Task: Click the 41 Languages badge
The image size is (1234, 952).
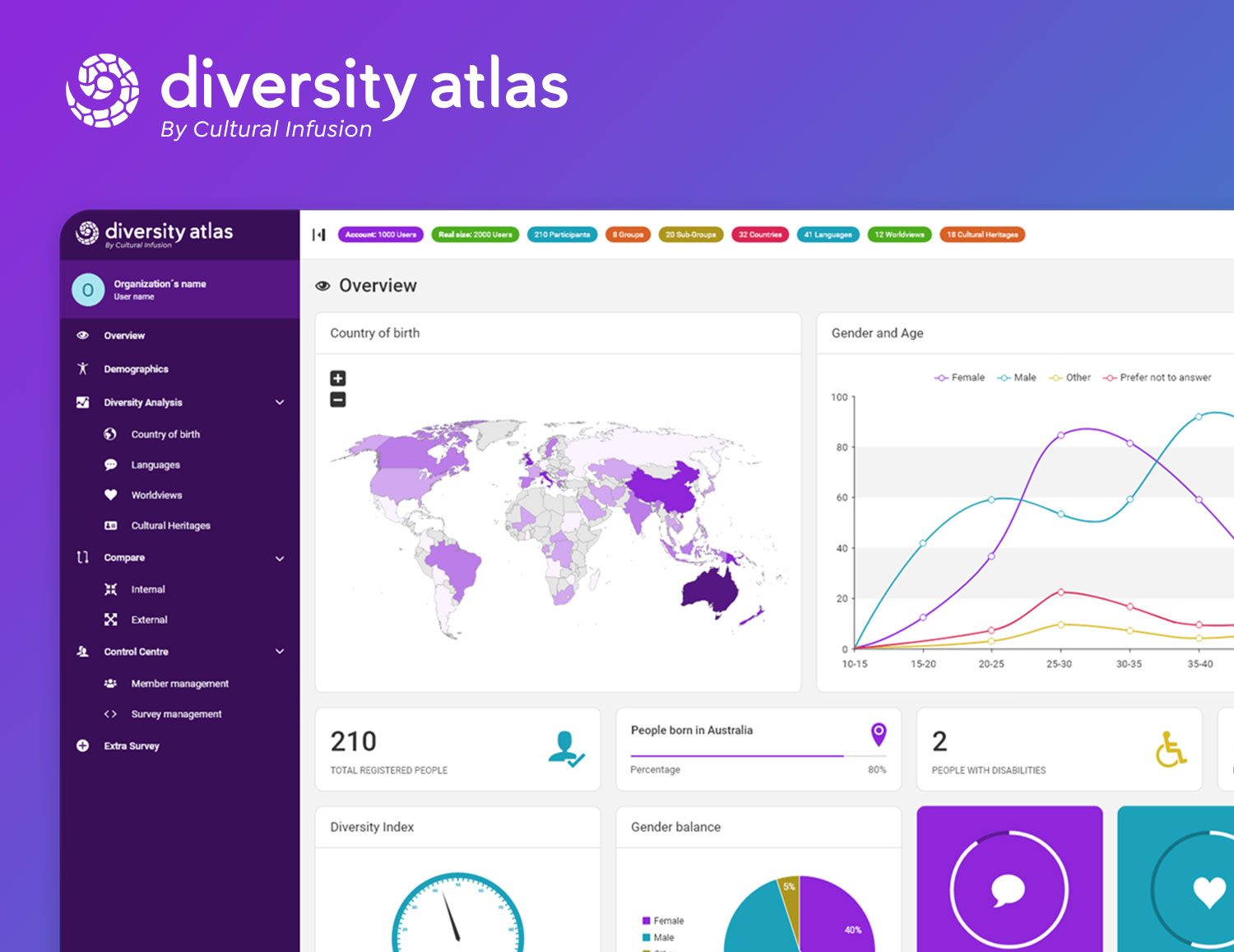Action: (x=828, y=235)
